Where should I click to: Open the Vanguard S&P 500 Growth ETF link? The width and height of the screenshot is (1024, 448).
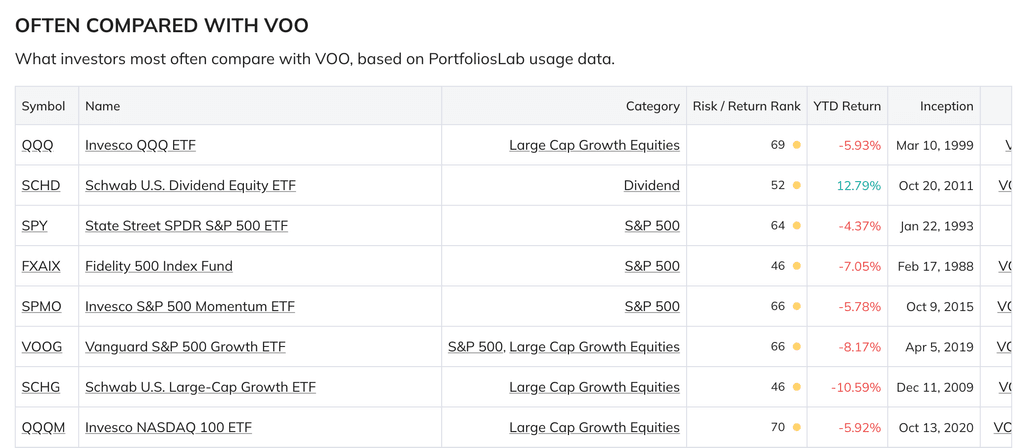(x=185, y=347)
